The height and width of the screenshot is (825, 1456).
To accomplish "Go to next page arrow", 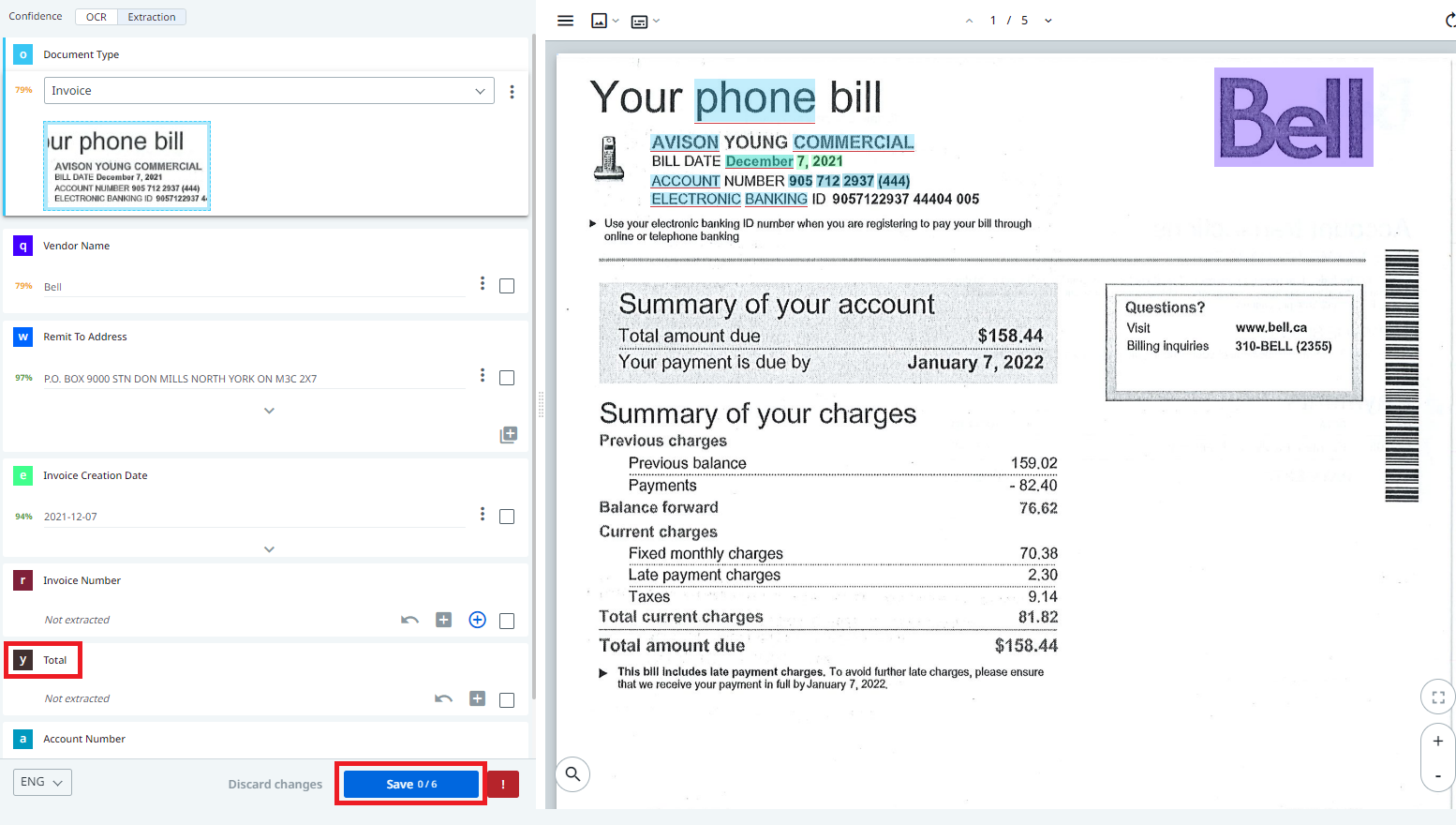I will click(x=1048, y=21).
